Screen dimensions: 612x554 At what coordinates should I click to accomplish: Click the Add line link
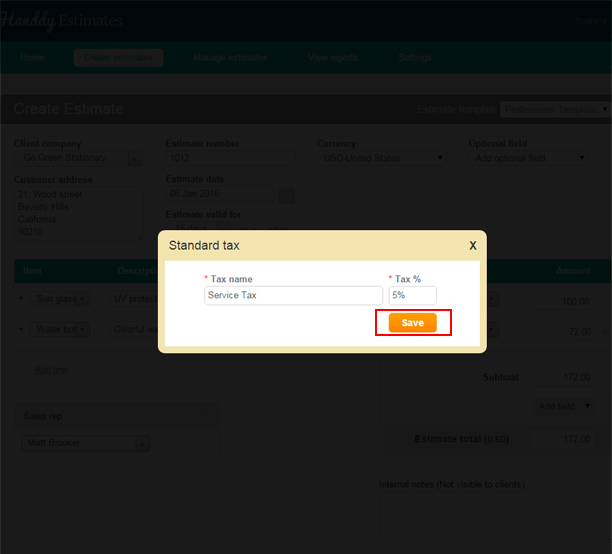[51, 370]
